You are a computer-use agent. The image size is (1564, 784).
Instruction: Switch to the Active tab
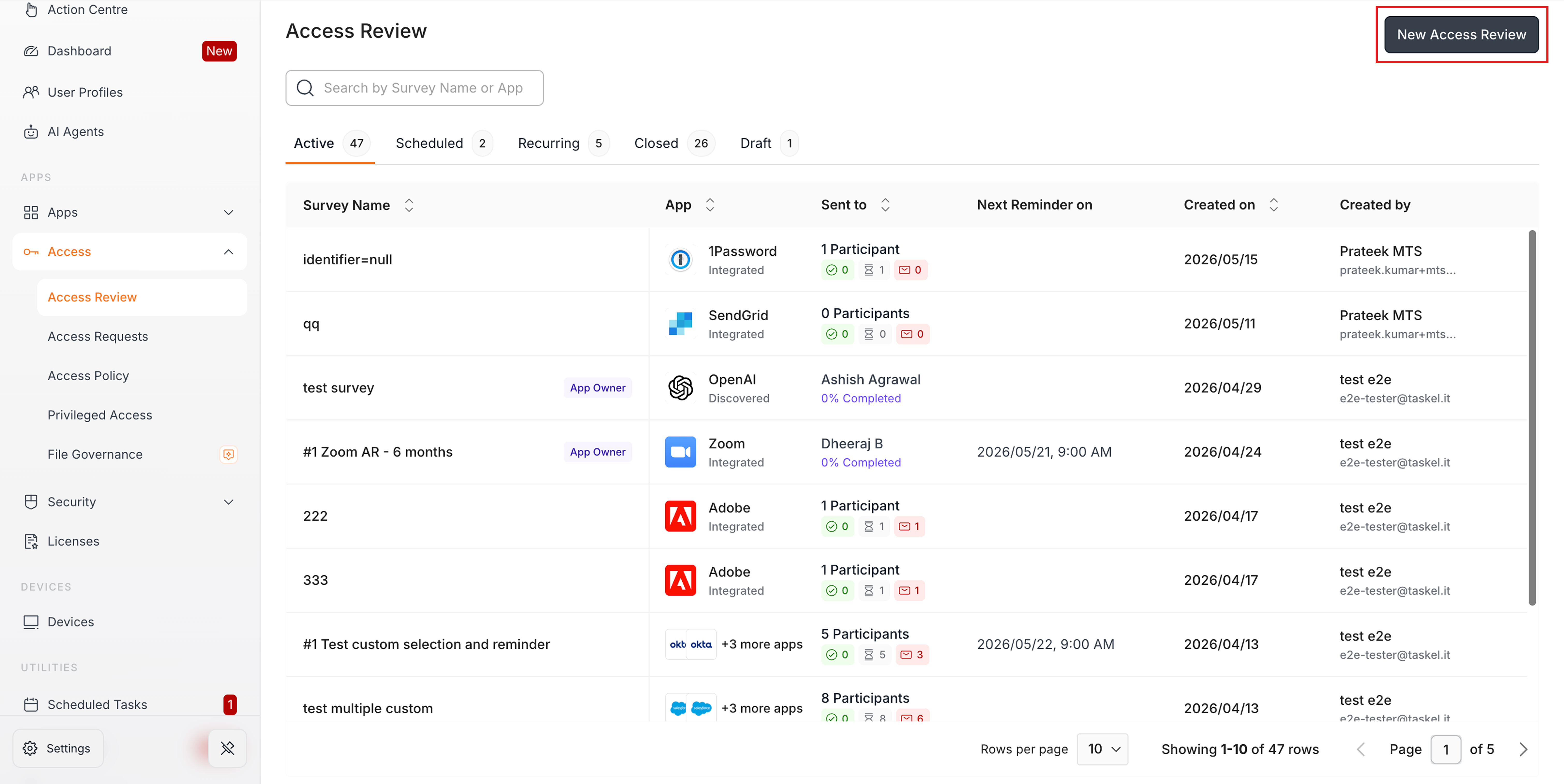click(330, 143)
